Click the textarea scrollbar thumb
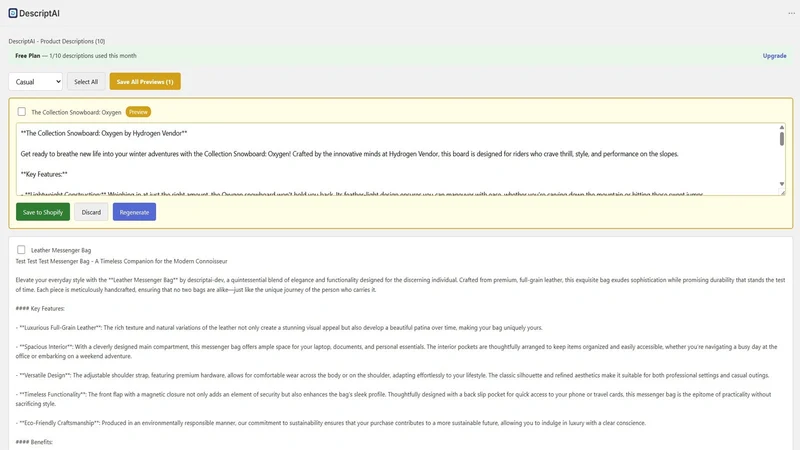The image size is (800, 450). click(781, 139)
